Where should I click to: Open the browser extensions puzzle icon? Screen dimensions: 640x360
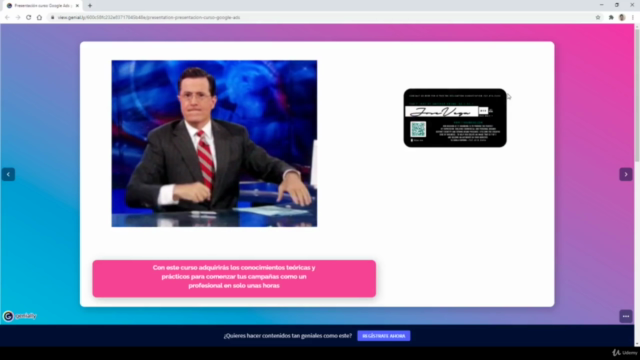point(611,18)
